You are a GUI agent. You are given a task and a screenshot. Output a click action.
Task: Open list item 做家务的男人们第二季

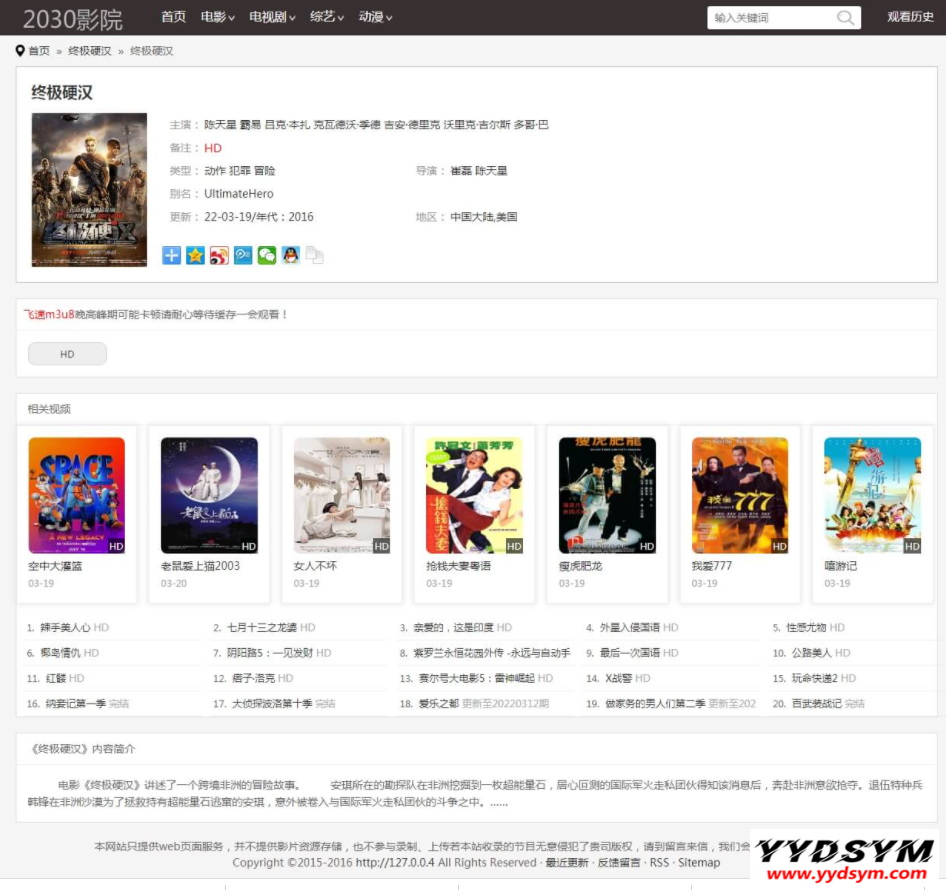tap(655, 704)
